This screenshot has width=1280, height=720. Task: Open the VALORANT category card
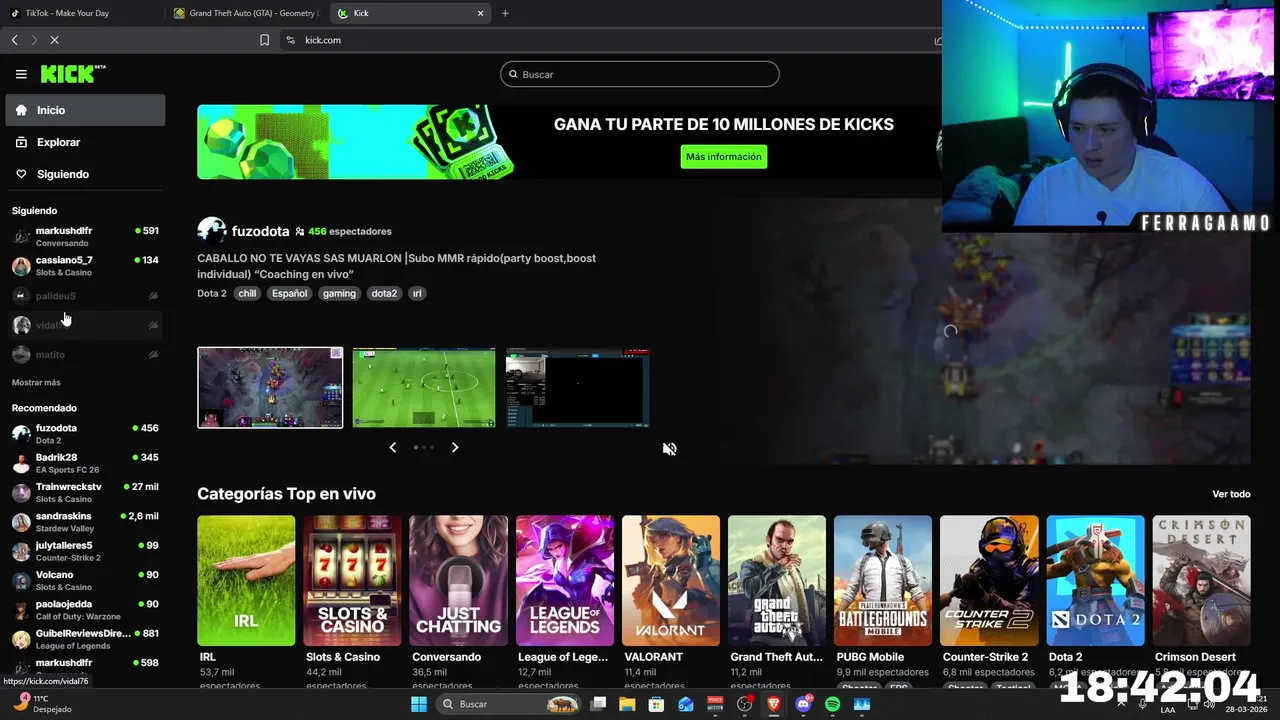coord(670,581)
